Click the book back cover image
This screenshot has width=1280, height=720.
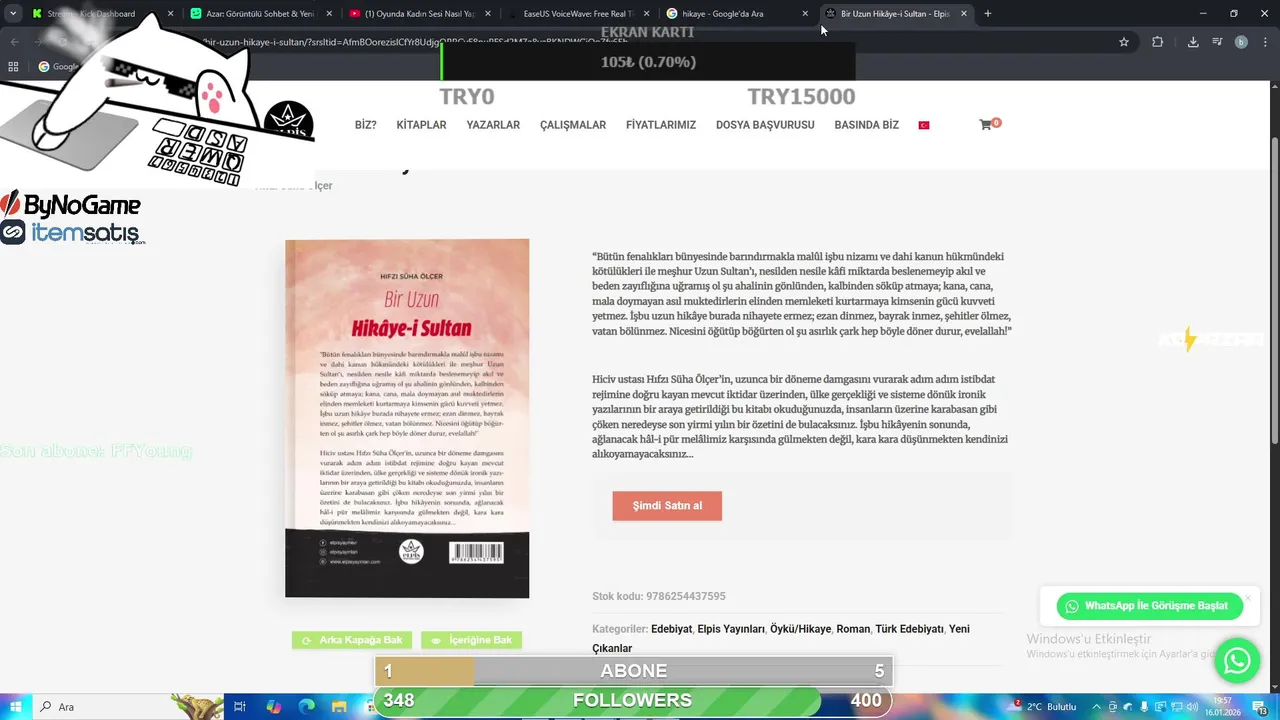[x=407, y=419]
